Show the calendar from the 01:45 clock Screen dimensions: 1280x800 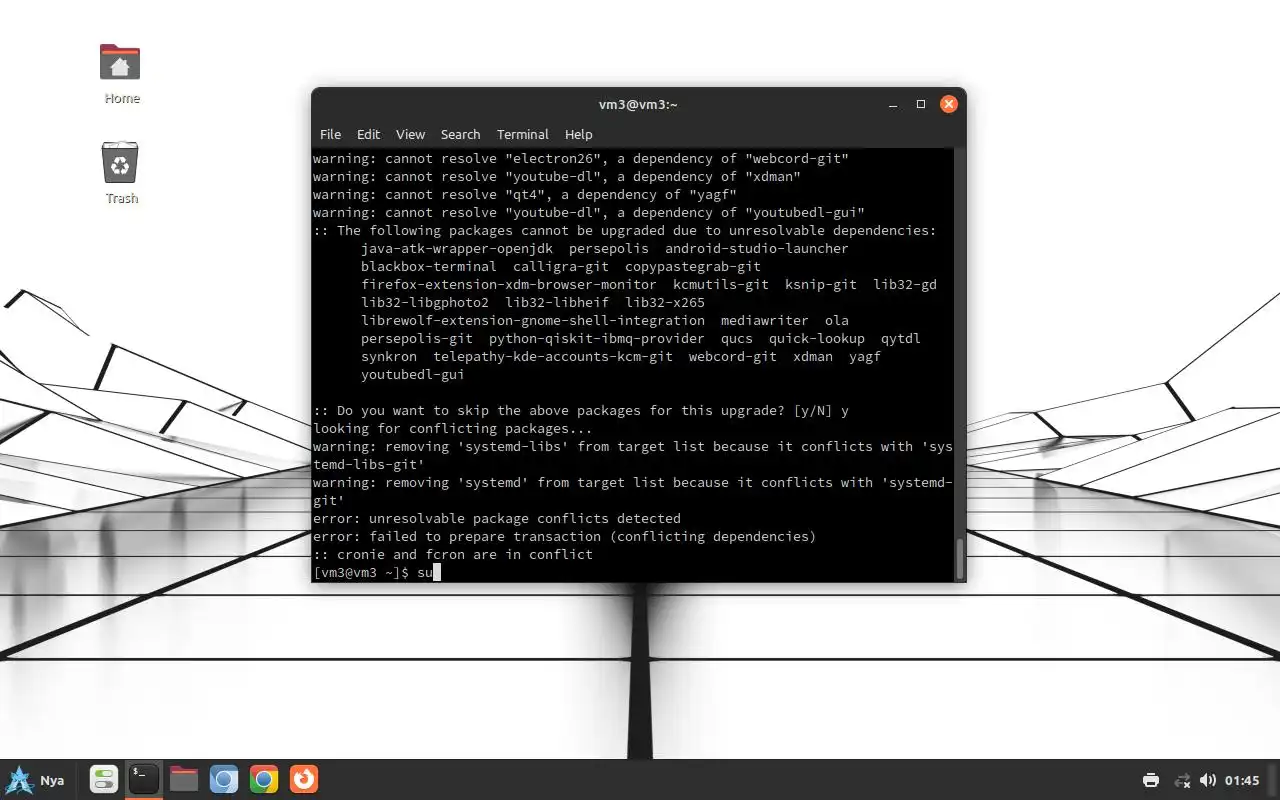[x=1242, y=780]
